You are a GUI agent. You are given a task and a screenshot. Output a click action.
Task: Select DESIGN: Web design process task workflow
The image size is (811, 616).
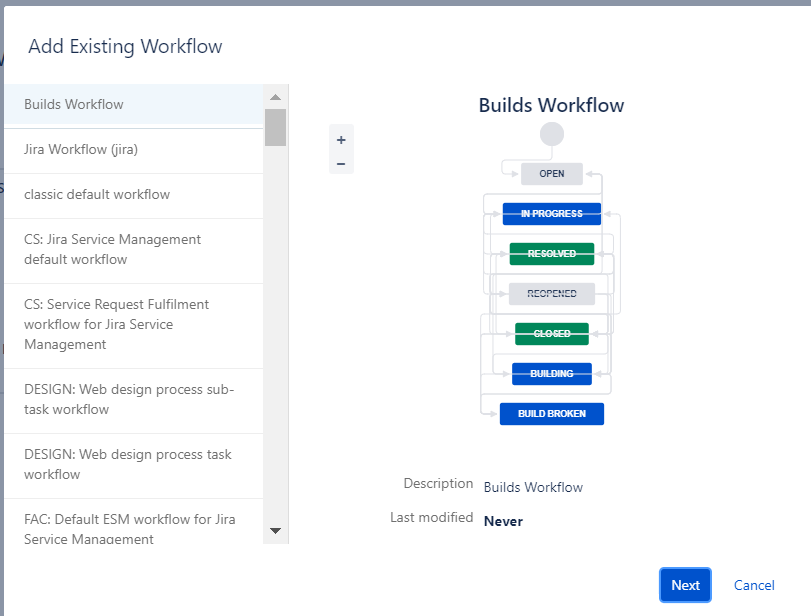pyautogui.click(x=134, y=465)
